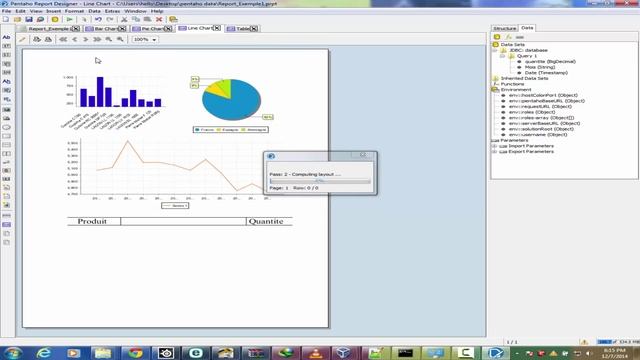The height and width of the screenshot is (360, 640).
Task: Click the Redo arrow icon
Action: [109, 19]
